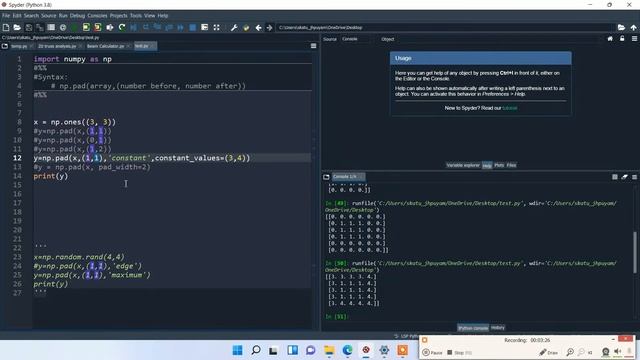The height and width of the screenshot is (360, 640).
Task: Open the Run menu
Action: (x=63, y=16)
